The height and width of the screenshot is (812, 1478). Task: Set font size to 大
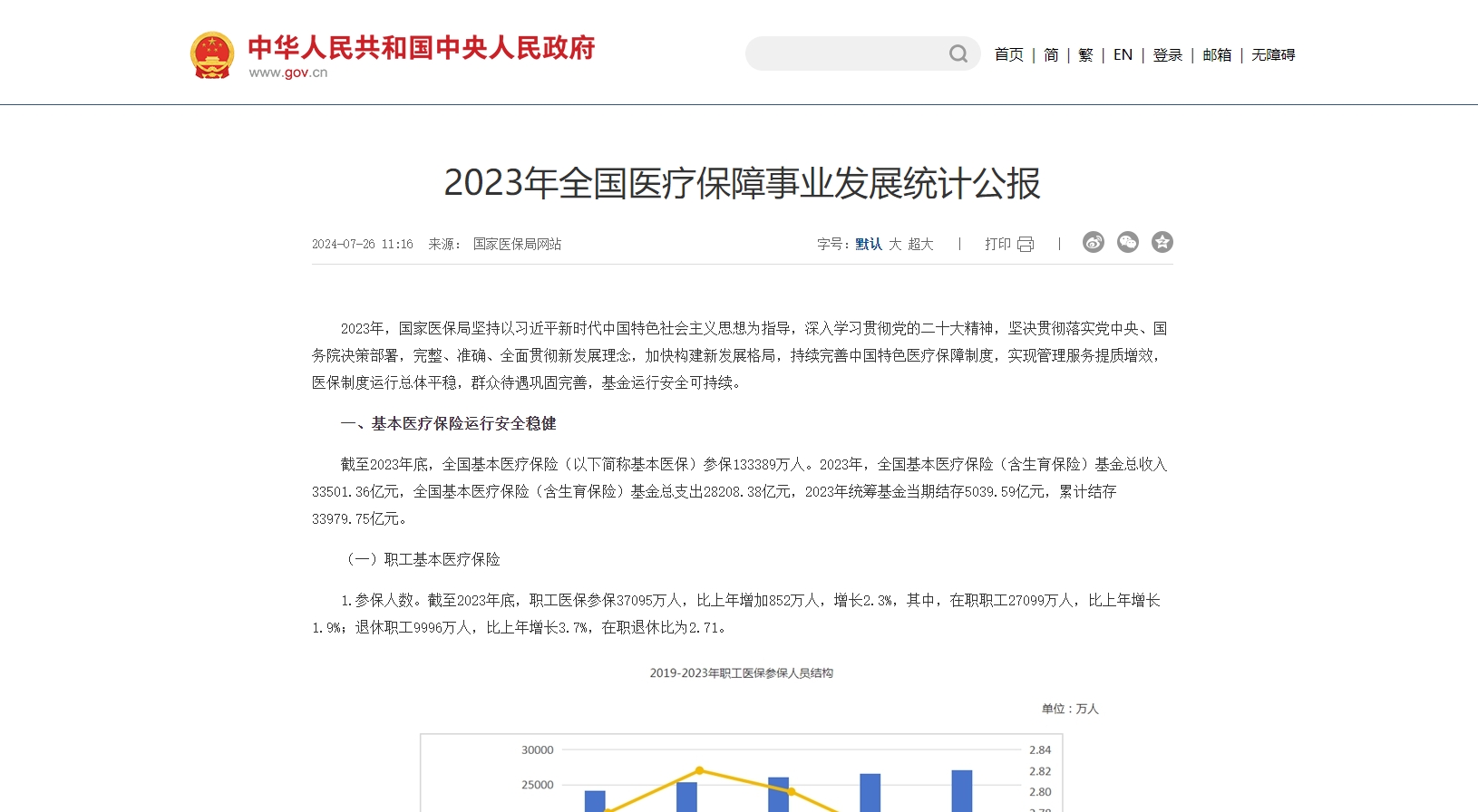(895, 244)
